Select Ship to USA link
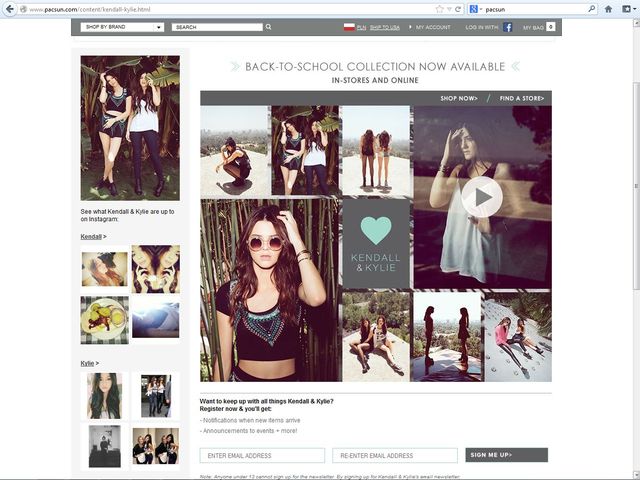The width and height of the screenshot is (640, 480). (384, 27)
